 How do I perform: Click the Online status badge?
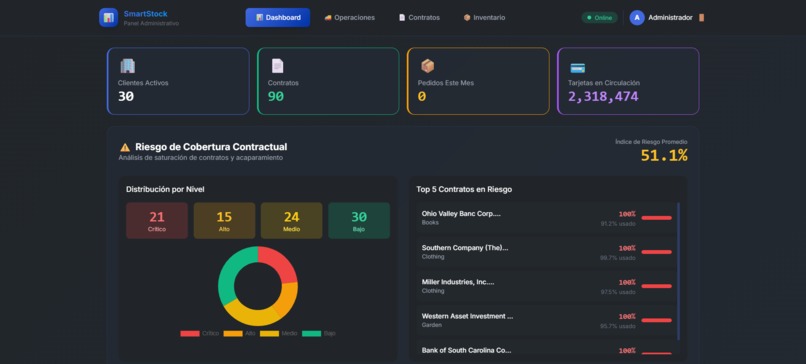tap(599, 17)
